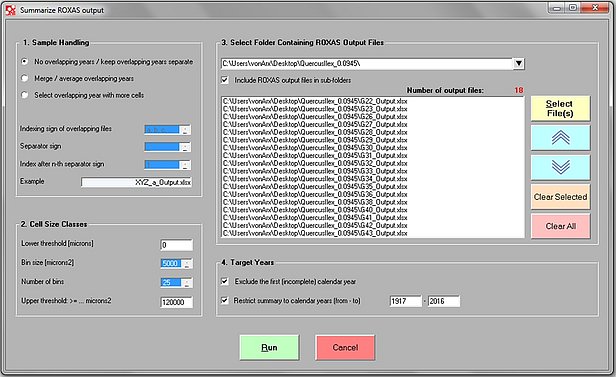Toggle 'Exclude the first (incomplete) calendar year'
This screenshot has height=377, width=616.
point(225,281)
